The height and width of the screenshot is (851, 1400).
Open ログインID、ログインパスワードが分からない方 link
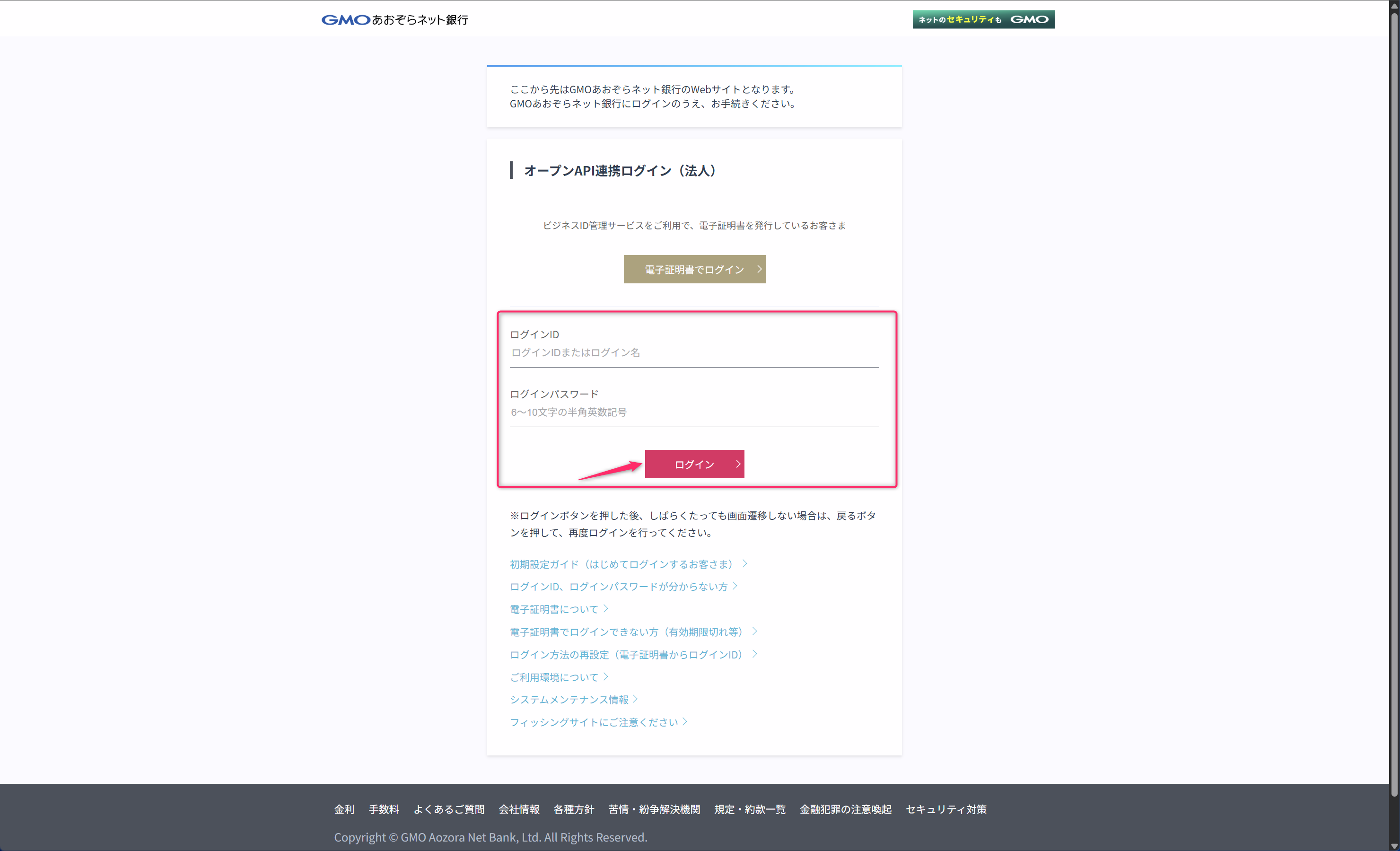click(x=623, y=586)
